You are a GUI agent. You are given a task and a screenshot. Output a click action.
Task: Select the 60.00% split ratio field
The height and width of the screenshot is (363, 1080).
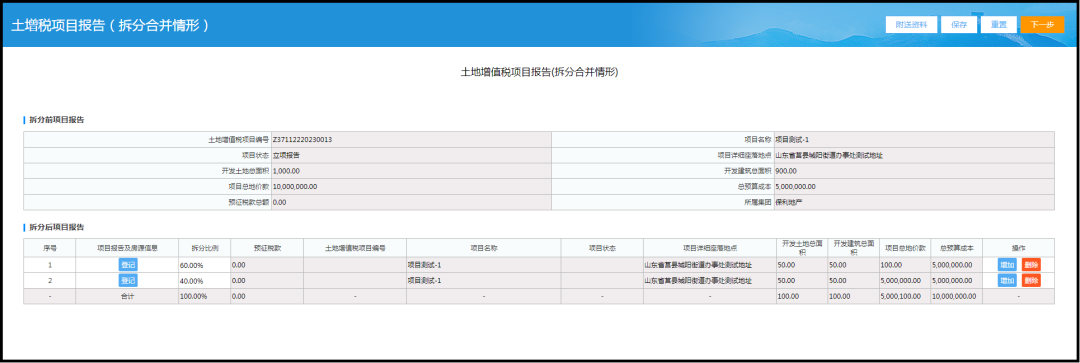tap(204, 265)
